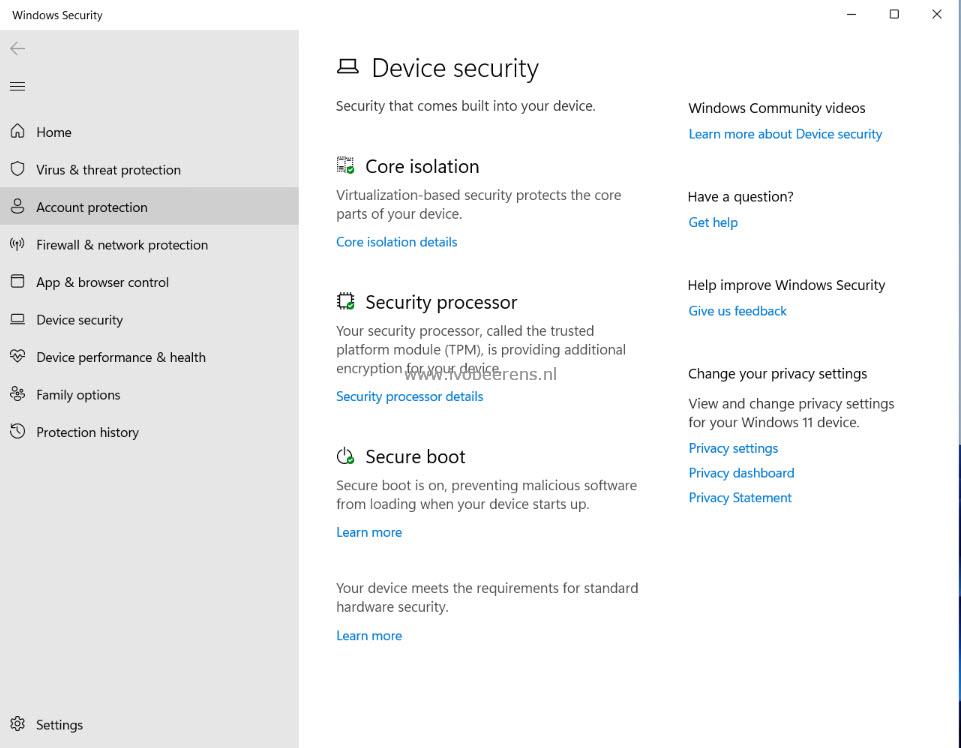This screenshot has height=748, width=961.
Task: Click the Device security page title
Action: (x=455, y=67)
